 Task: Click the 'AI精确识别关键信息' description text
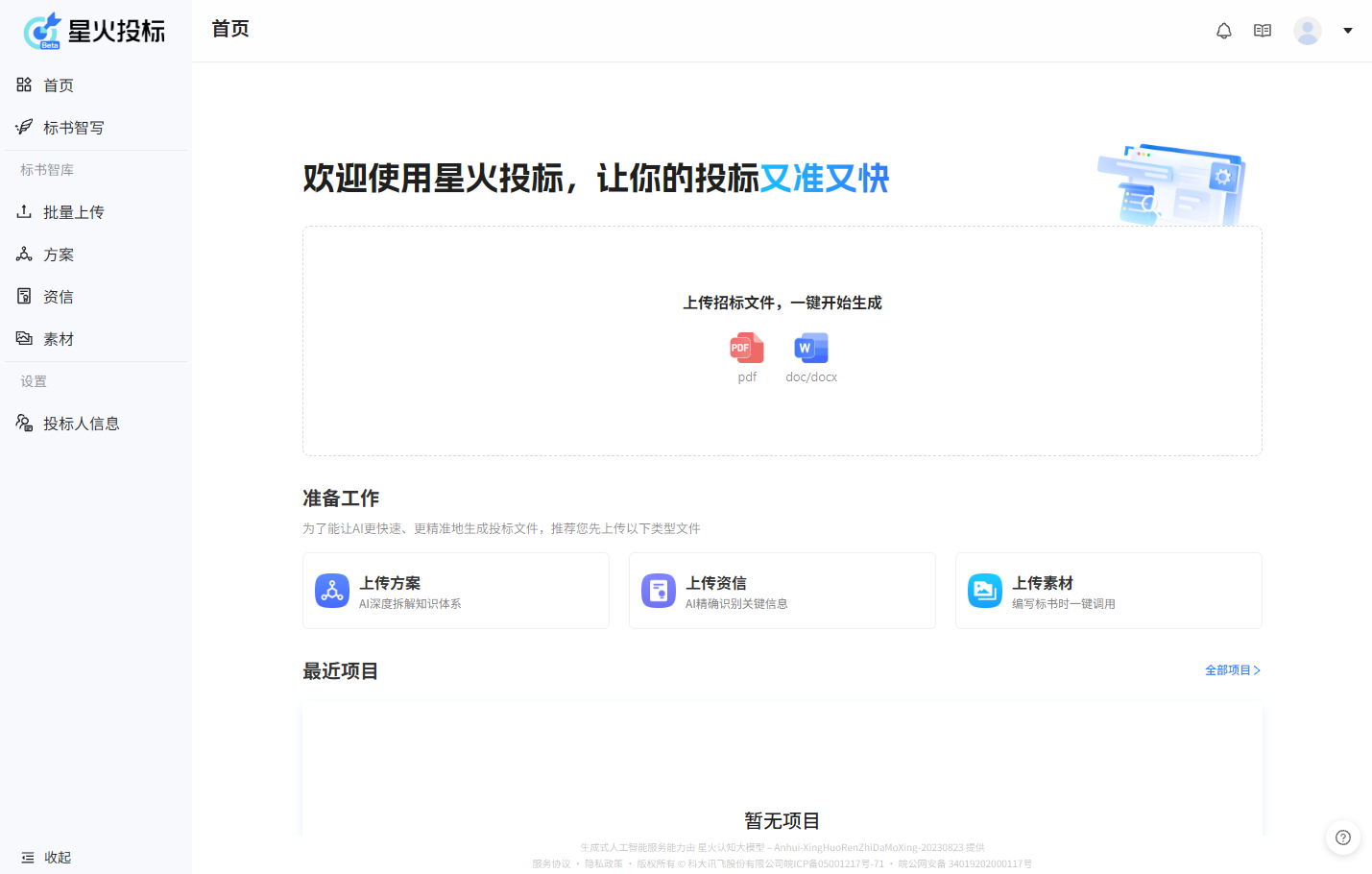pos(736,604)
